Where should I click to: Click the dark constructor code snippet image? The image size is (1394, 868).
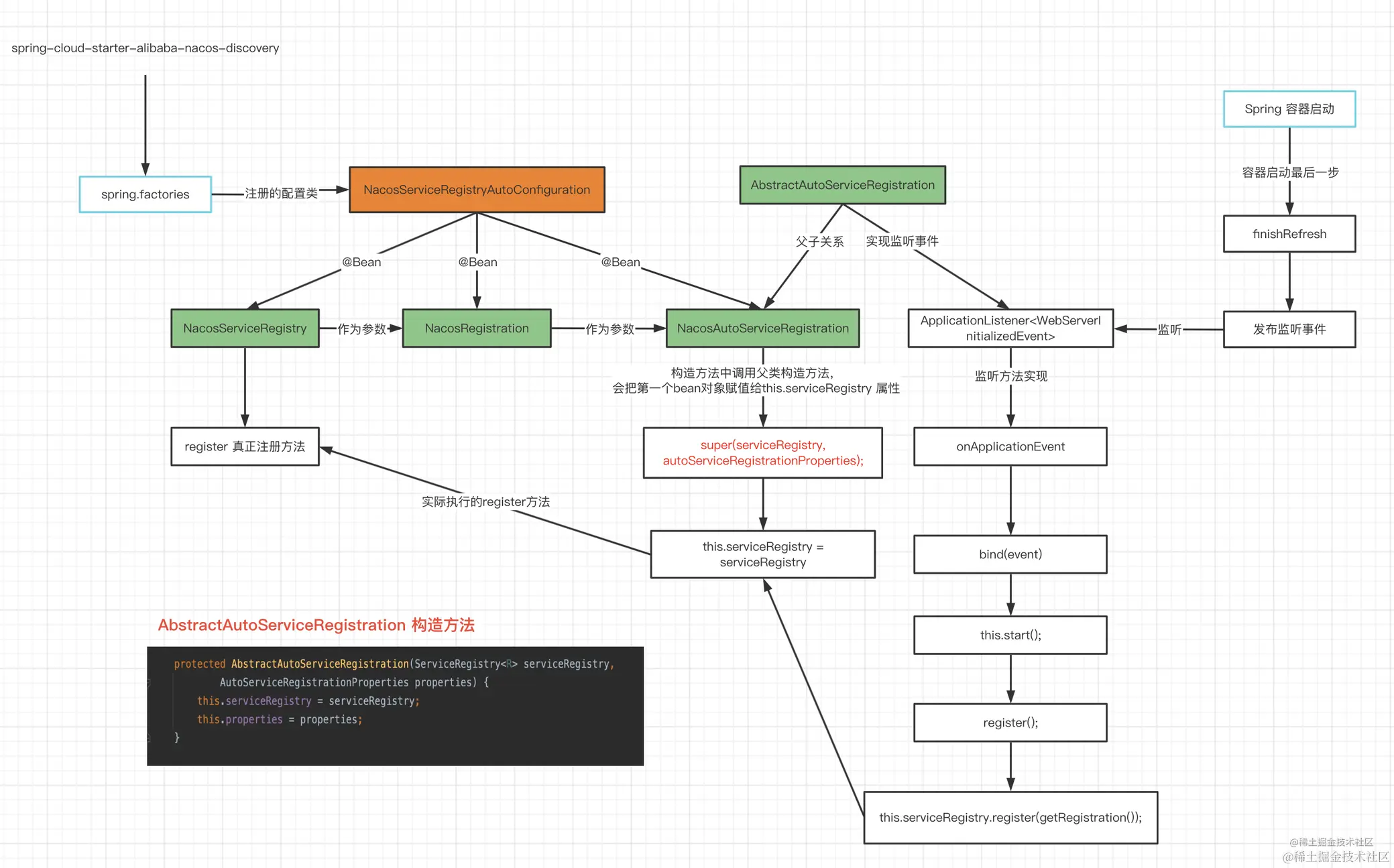tap(395, 706)
